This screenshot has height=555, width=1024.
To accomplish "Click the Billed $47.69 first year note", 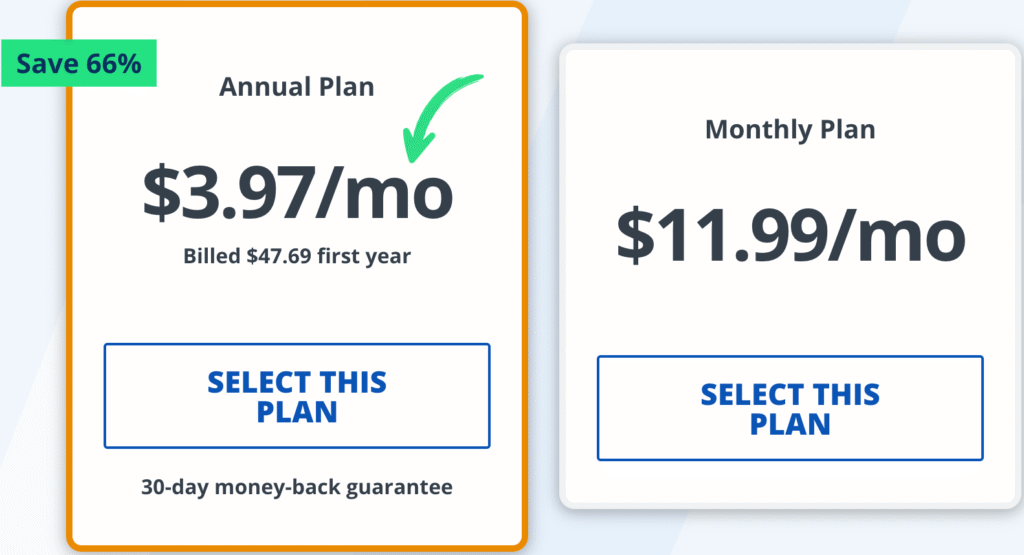I will (x=297, y=256).
